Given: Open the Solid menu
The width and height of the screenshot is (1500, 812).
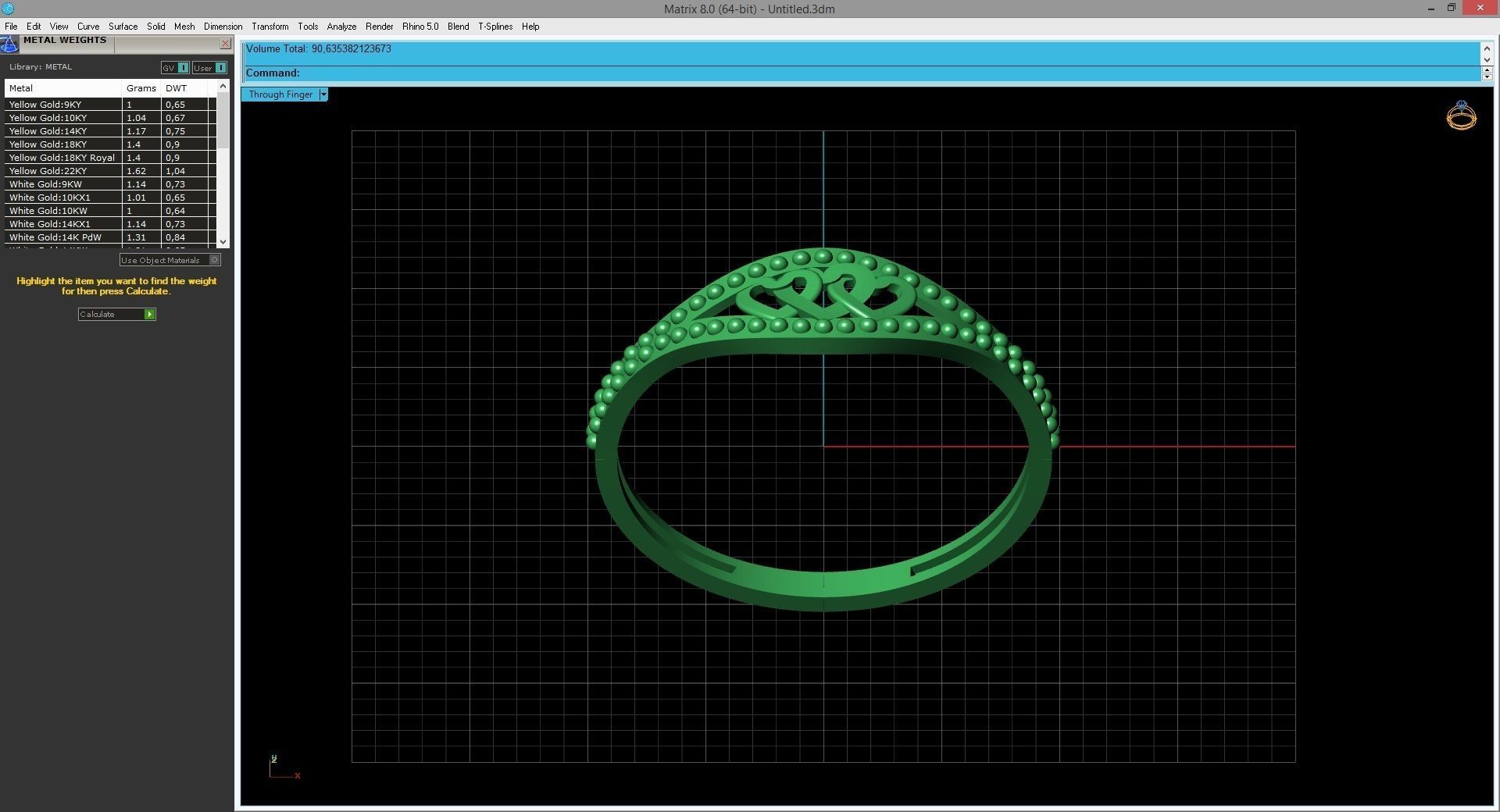Looking at the screenshot, I should (156, 27).
